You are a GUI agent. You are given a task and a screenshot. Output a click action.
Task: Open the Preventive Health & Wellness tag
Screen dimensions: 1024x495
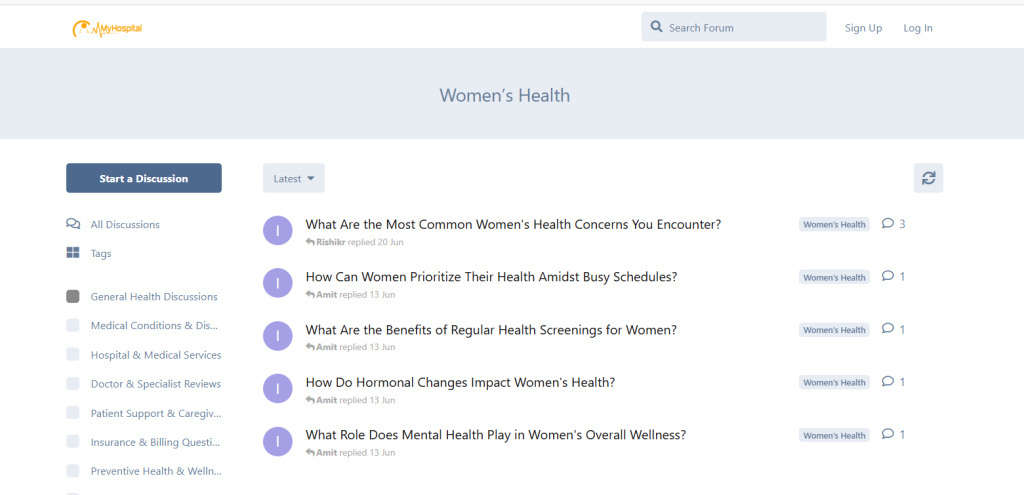[x=155, y=471]
